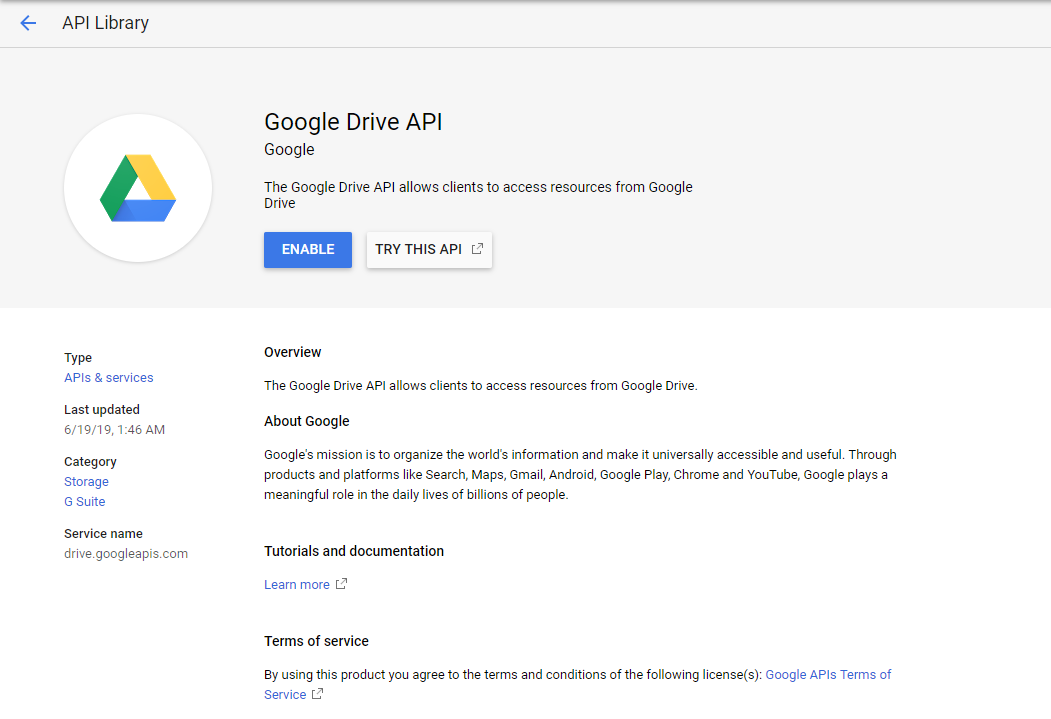Click the Google Drive API heading
The width and height of the screenshot is (1051, 719).
[353, 122]
